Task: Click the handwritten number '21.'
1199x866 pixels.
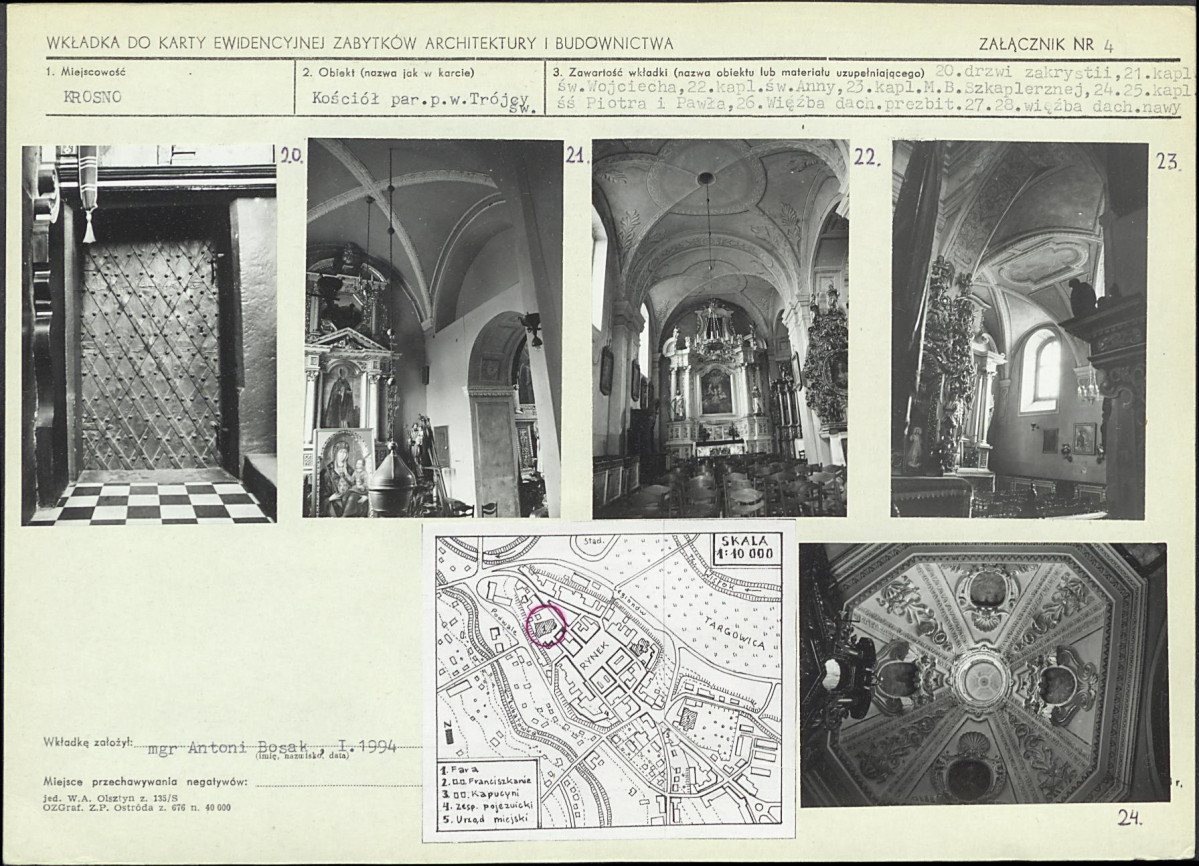Action: pos(576,156)
